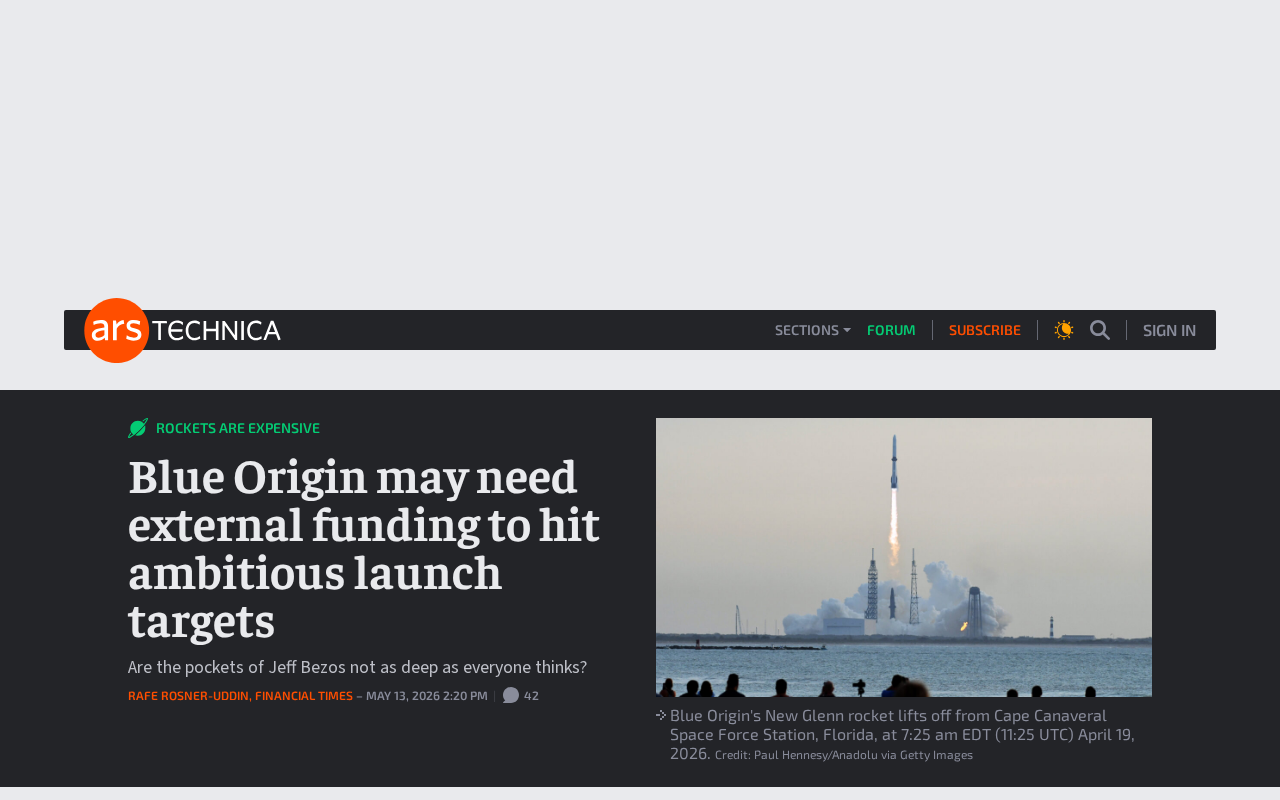This screenshot has height=800, width=1280.
Task: Open the New Glenn rocket launch photo
Action: pos(904,557)
